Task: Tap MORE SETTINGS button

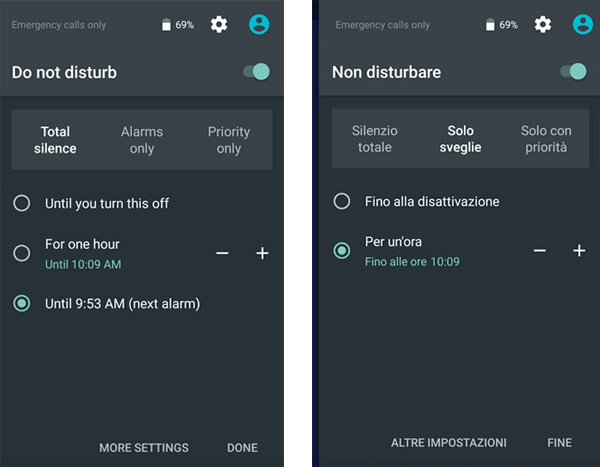Action: click(144, 448)
